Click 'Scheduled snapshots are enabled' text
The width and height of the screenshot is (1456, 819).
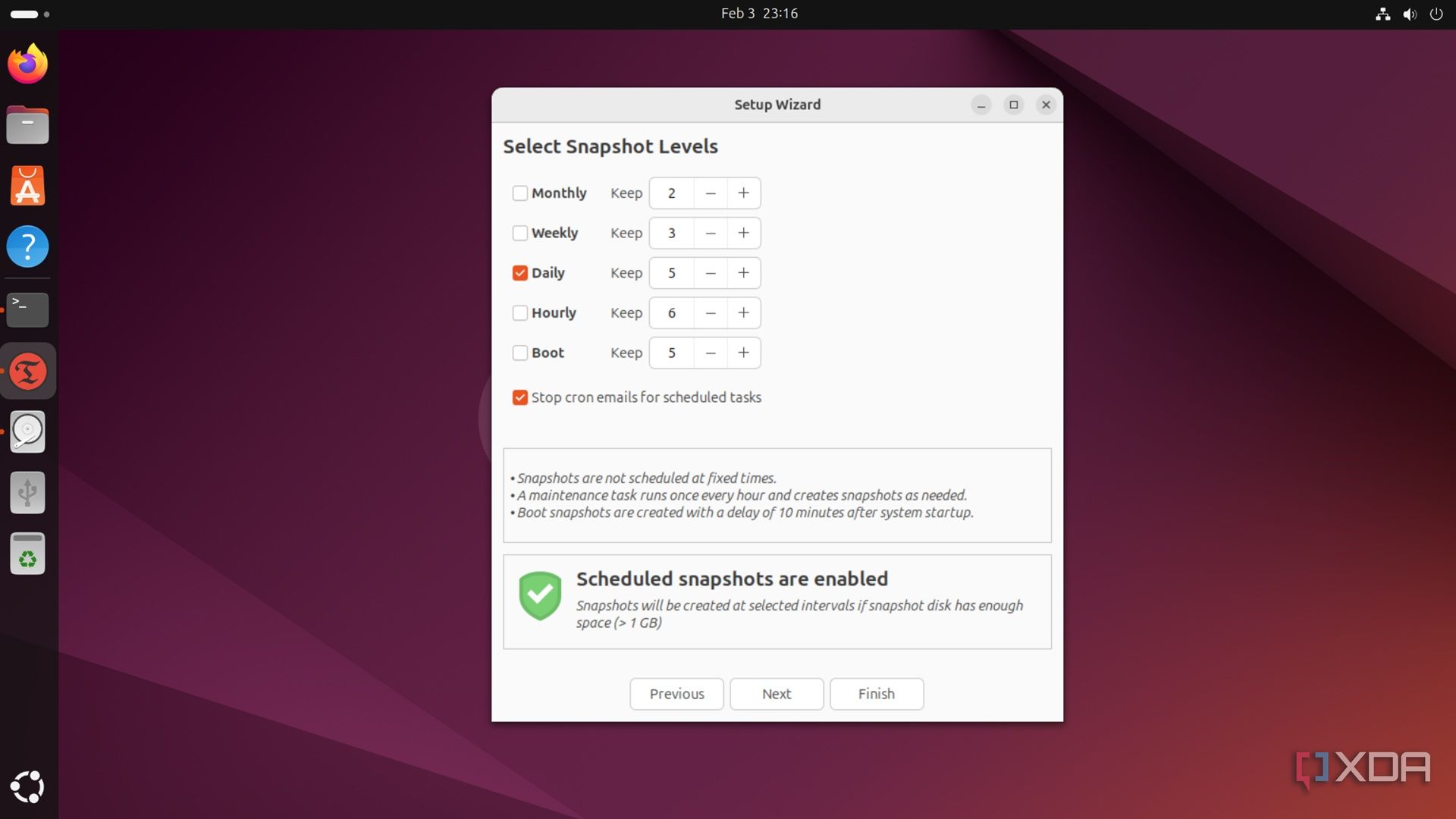point(732,579)
